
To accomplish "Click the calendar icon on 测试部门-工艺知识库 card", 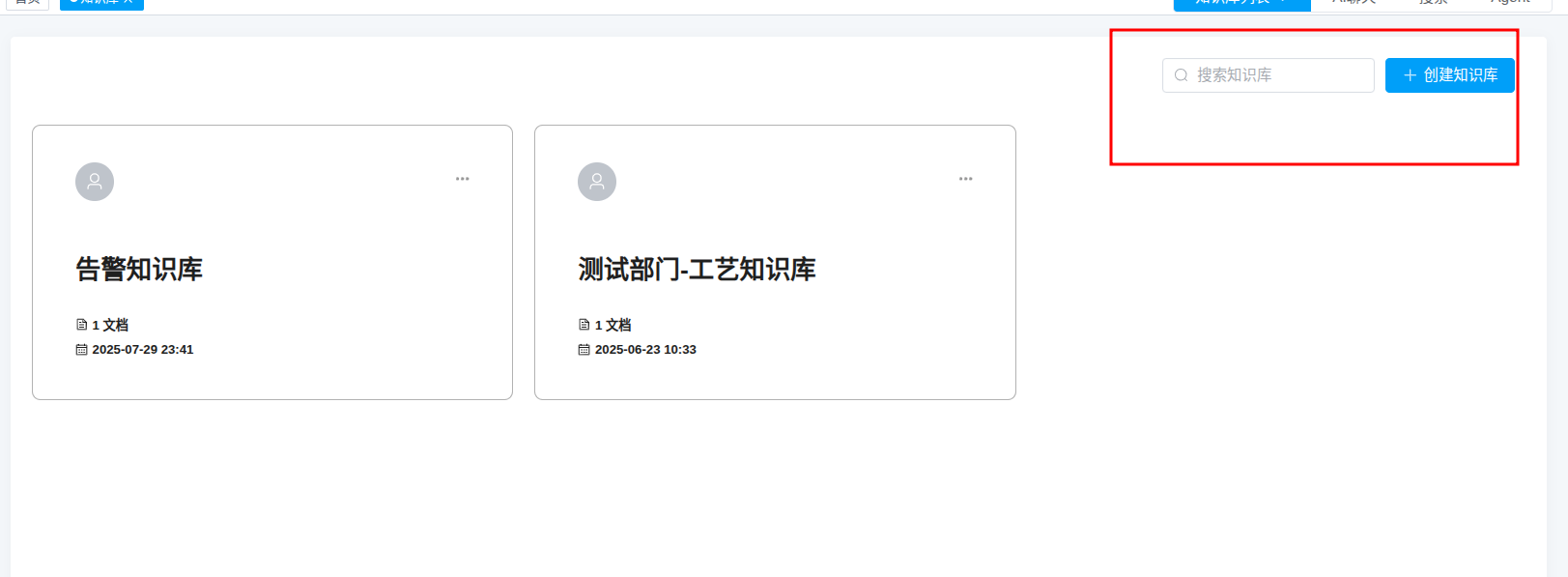I will [x=584, y=350].
